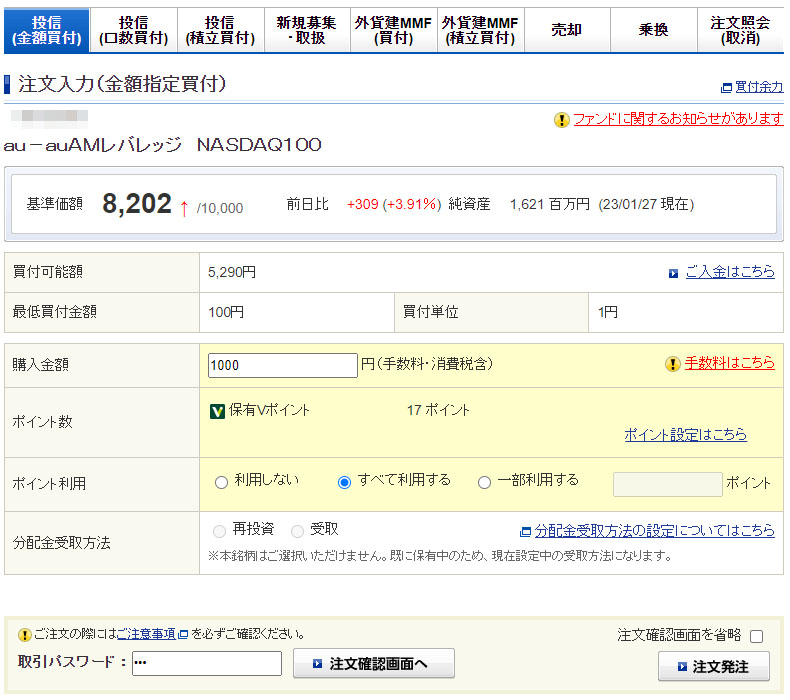Click the external link icon after ご注意事項

coord(182,634)
